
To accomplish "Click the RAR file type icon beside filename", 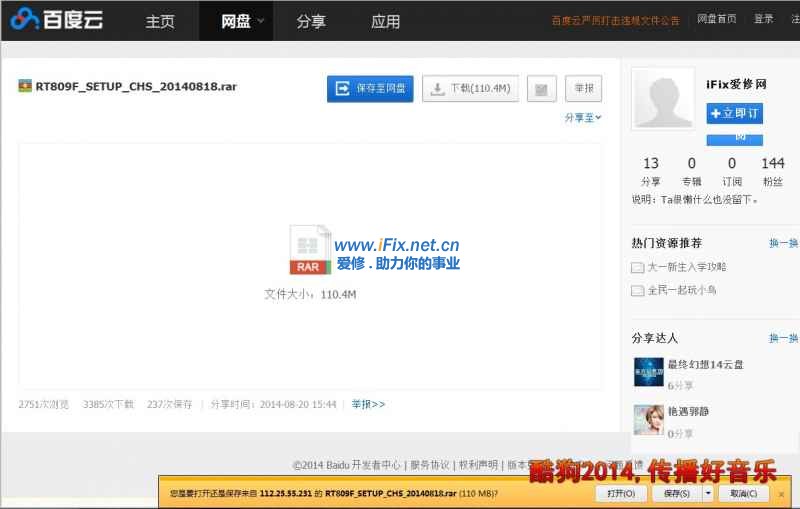I will click(25, 86).
